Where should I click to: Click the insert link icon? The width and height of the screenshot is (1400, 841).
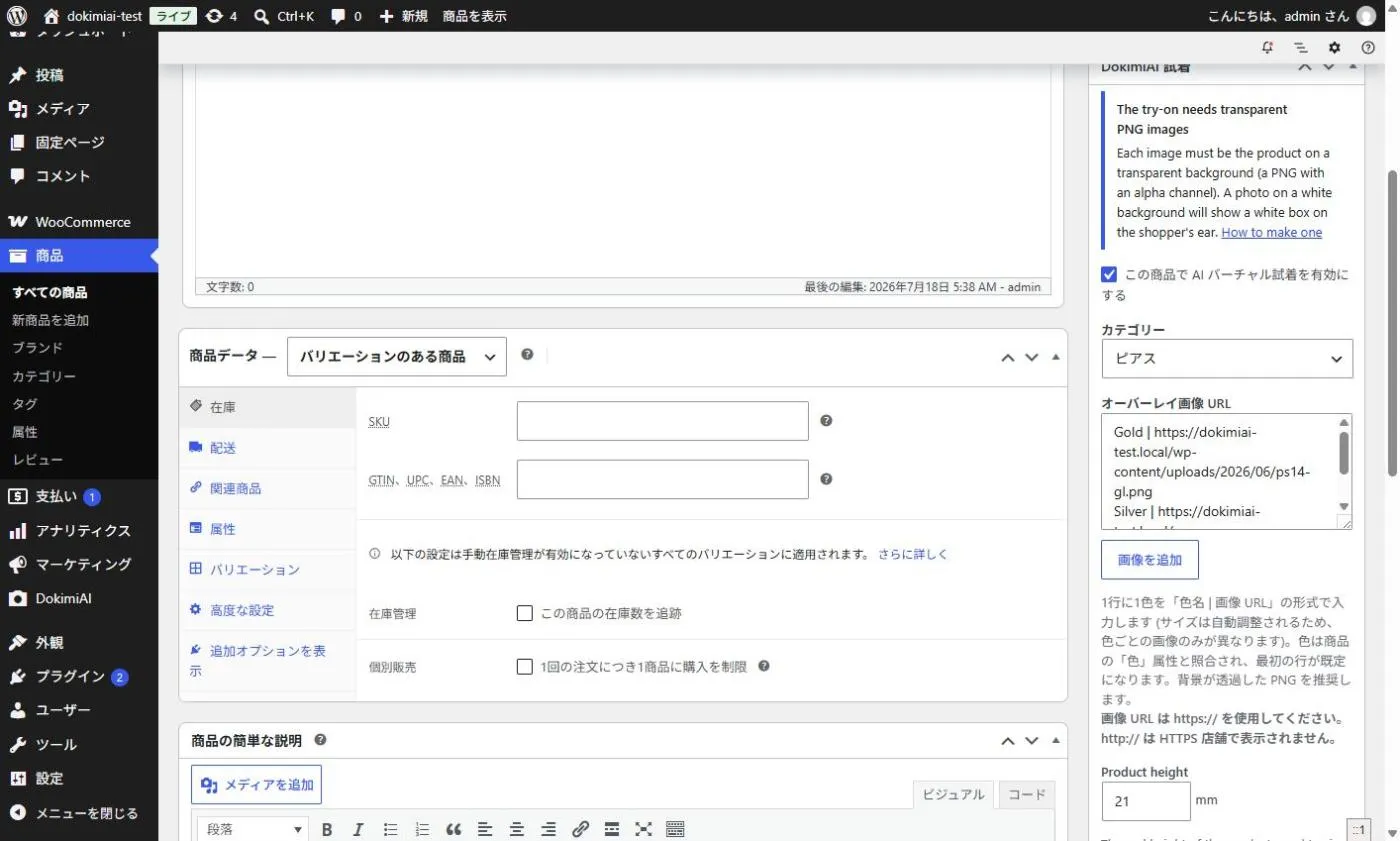click(x=580, y=829)
